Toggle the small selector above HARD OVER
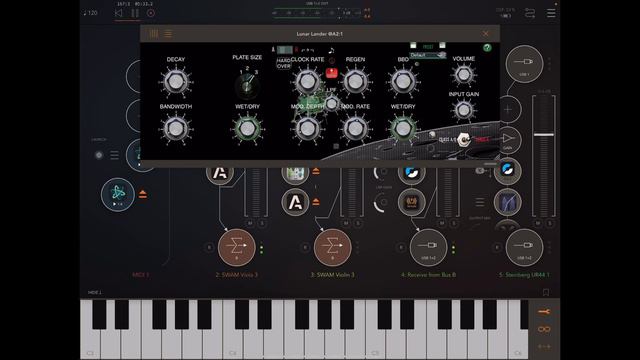The width and height of the screenshot is (640, 360). [284, 50]
